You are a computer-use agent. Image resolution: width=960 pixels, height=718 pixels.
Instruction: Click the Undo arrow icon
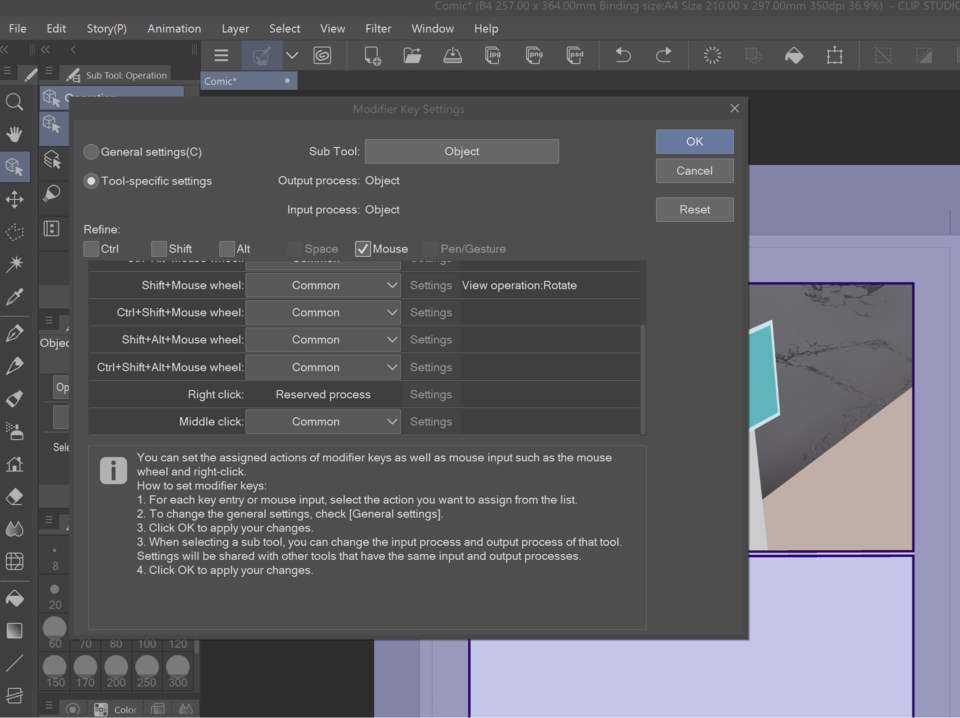[x=623, y=56]
